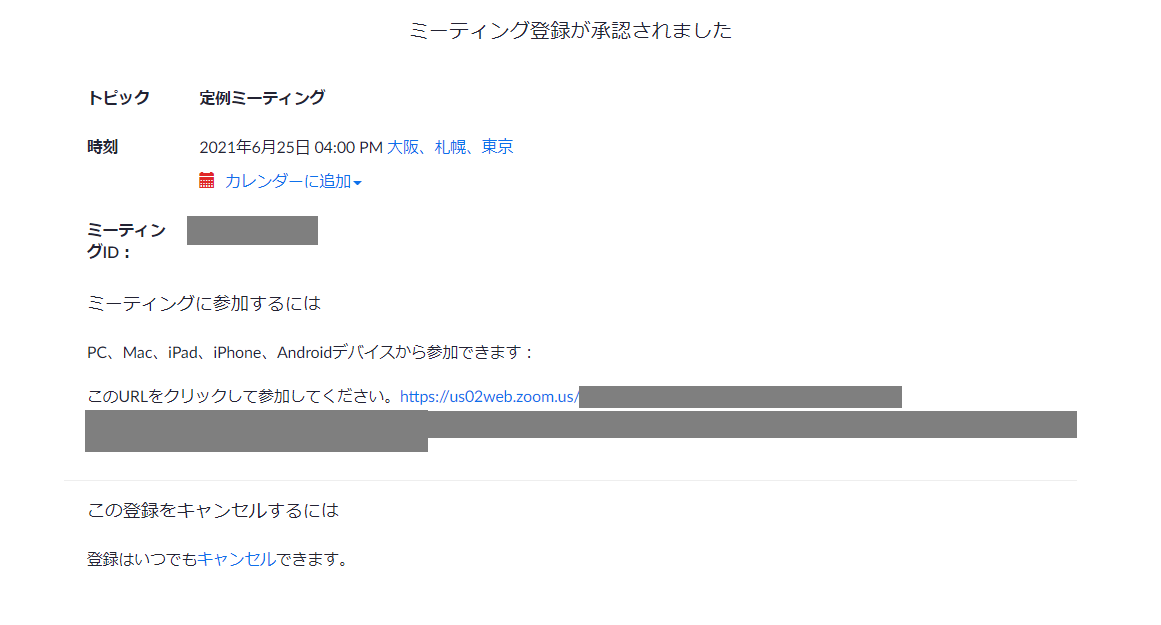
Task: Click the PC、Mac、iPad device list text
Action: click(311, 352)
